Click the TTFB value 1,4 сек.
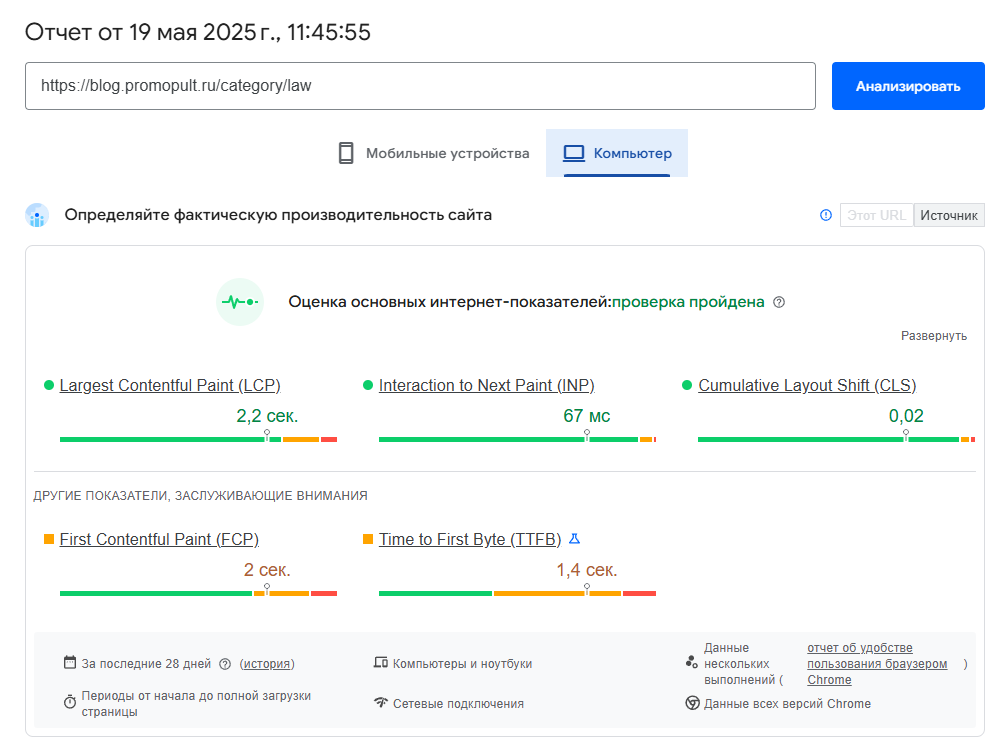1005x747 pixels. pyautogui.click(x=586, y=570)
